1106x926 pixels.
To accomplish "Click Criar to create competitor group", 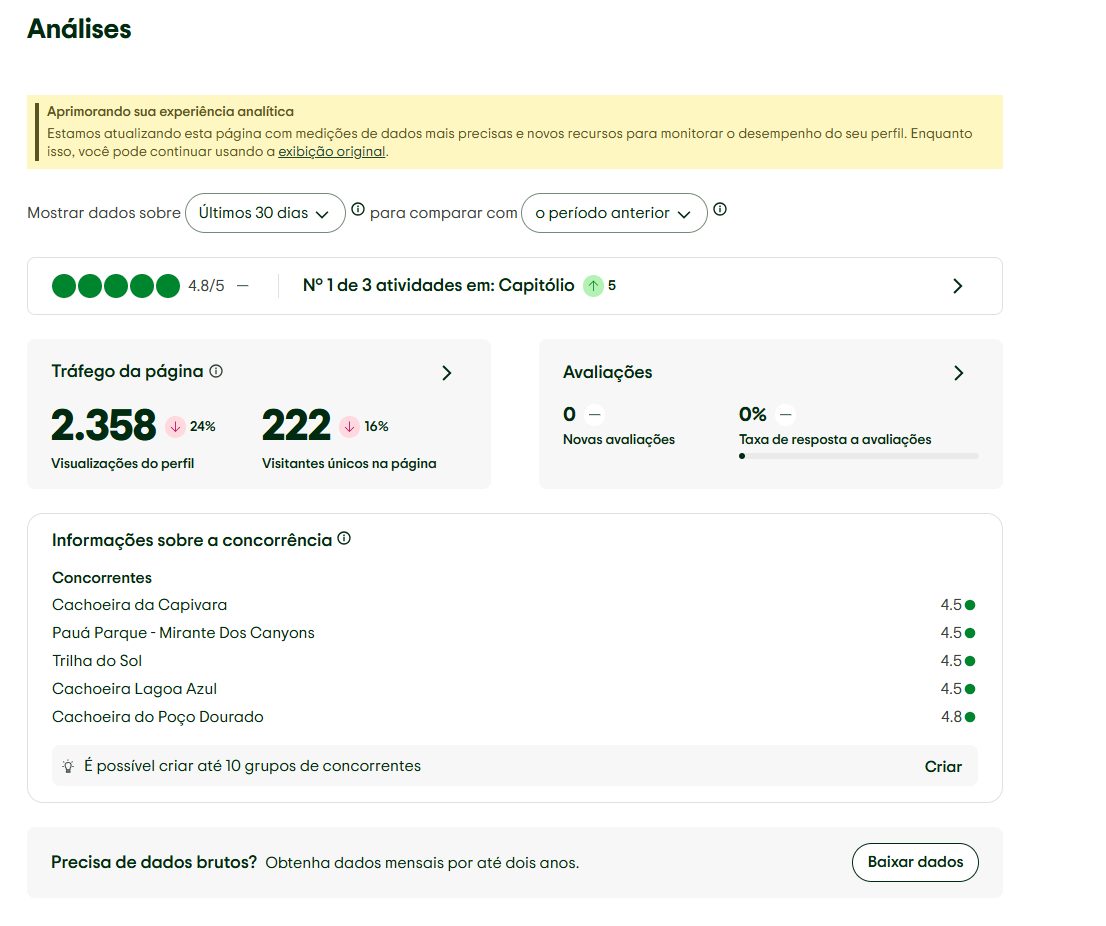I will 942,767.
